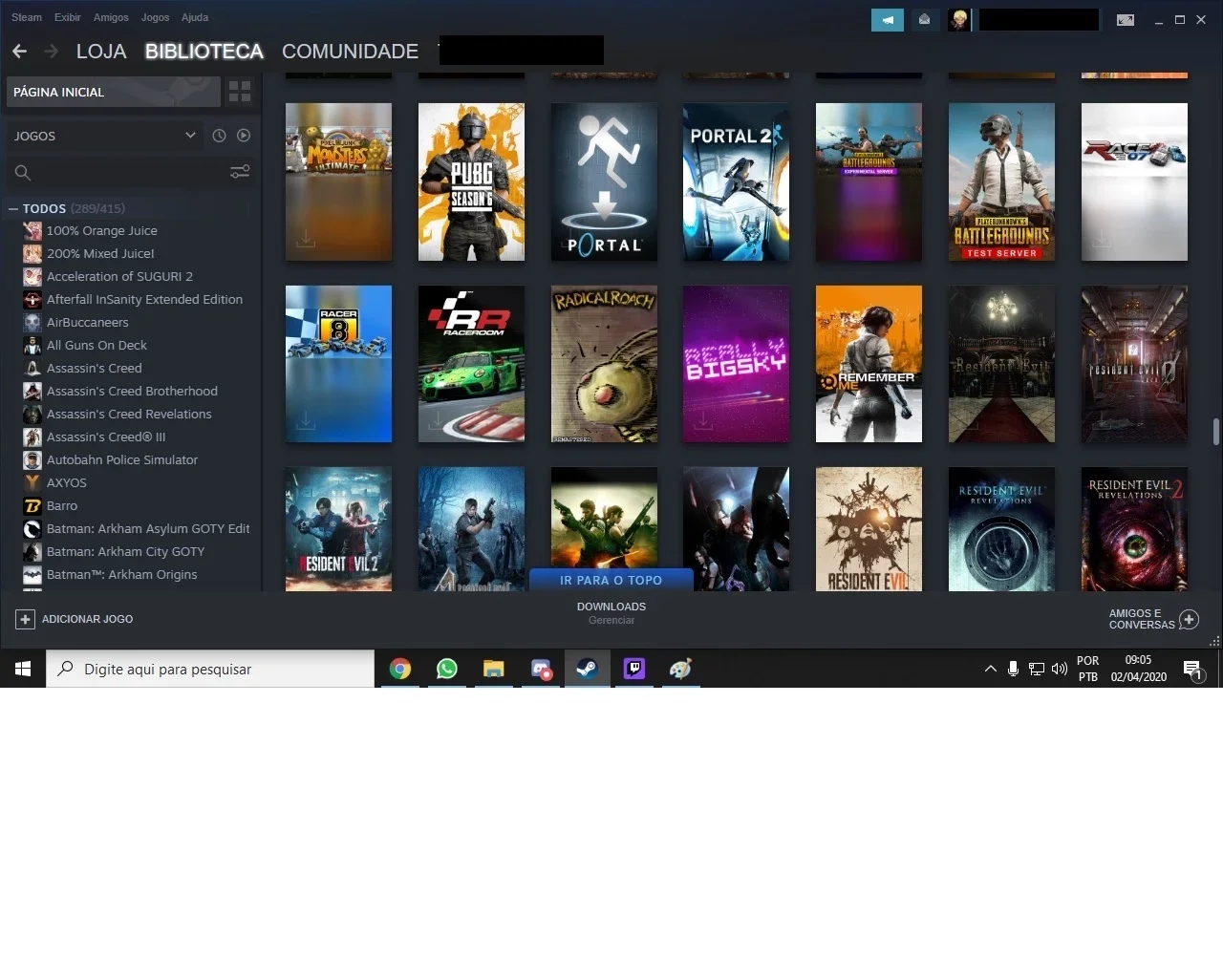Select Battlegrounds Test Server cover
1223x980 pixels.
point(1001,181)
